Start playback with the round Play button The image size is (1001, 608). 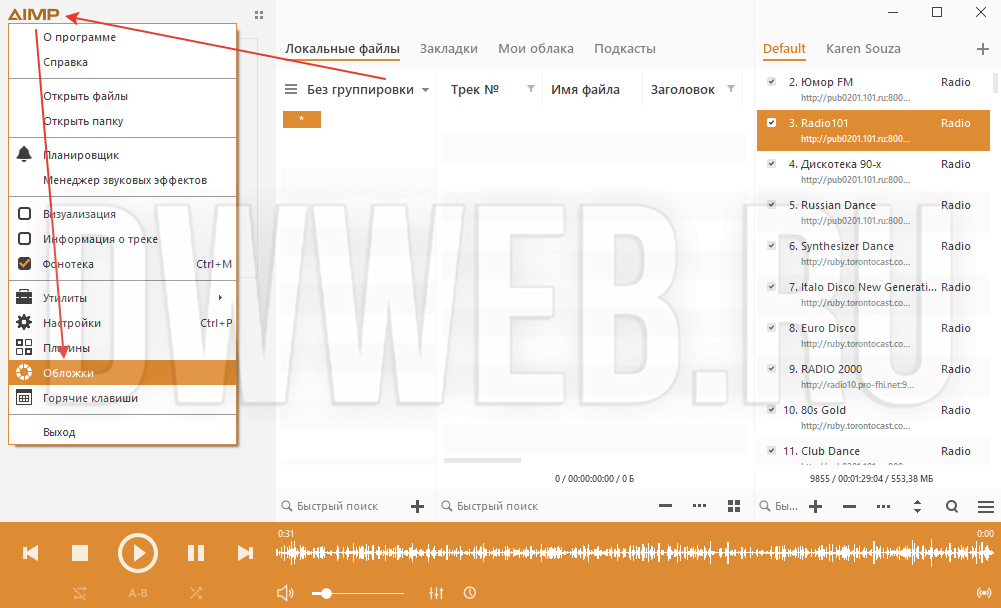tap(138, 553)
